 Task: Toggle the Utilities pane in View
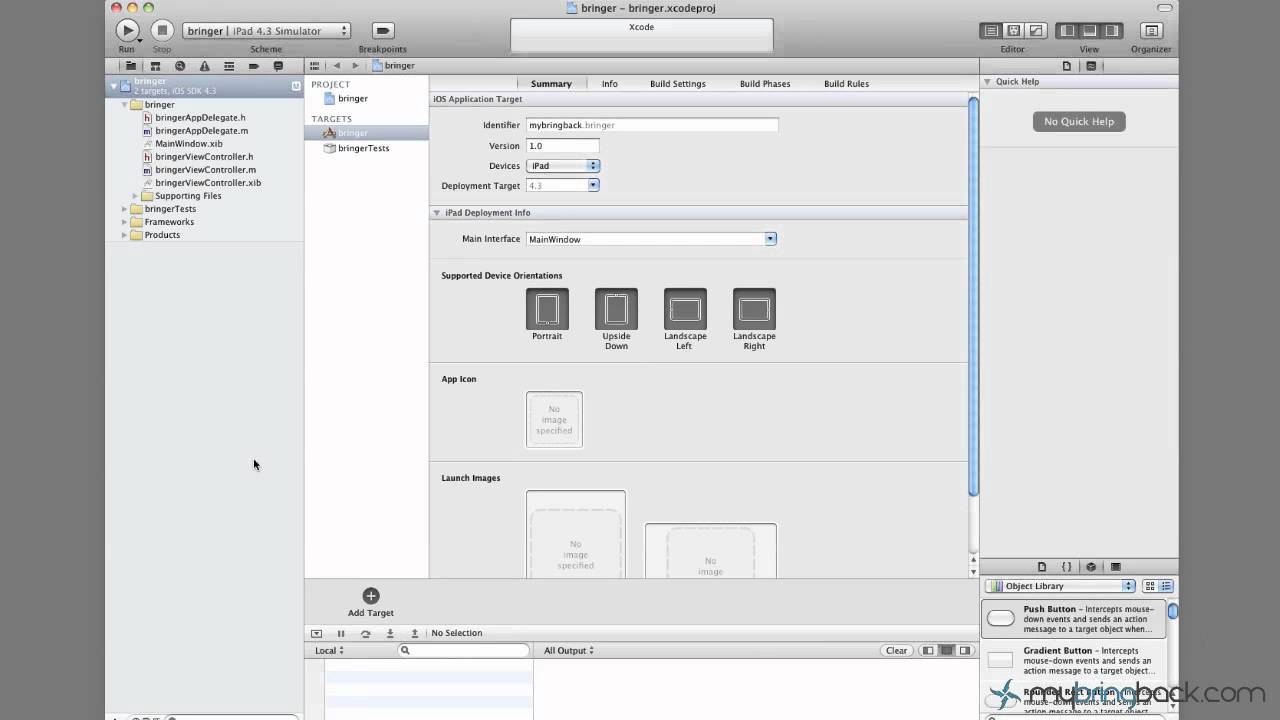1112,31
